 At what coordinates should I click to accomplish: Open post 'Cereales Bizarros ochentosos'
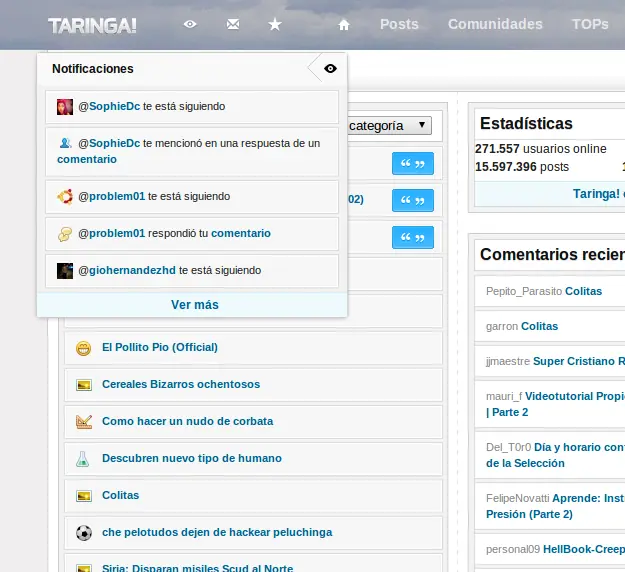pyautogui.click(x=181, y=385)
